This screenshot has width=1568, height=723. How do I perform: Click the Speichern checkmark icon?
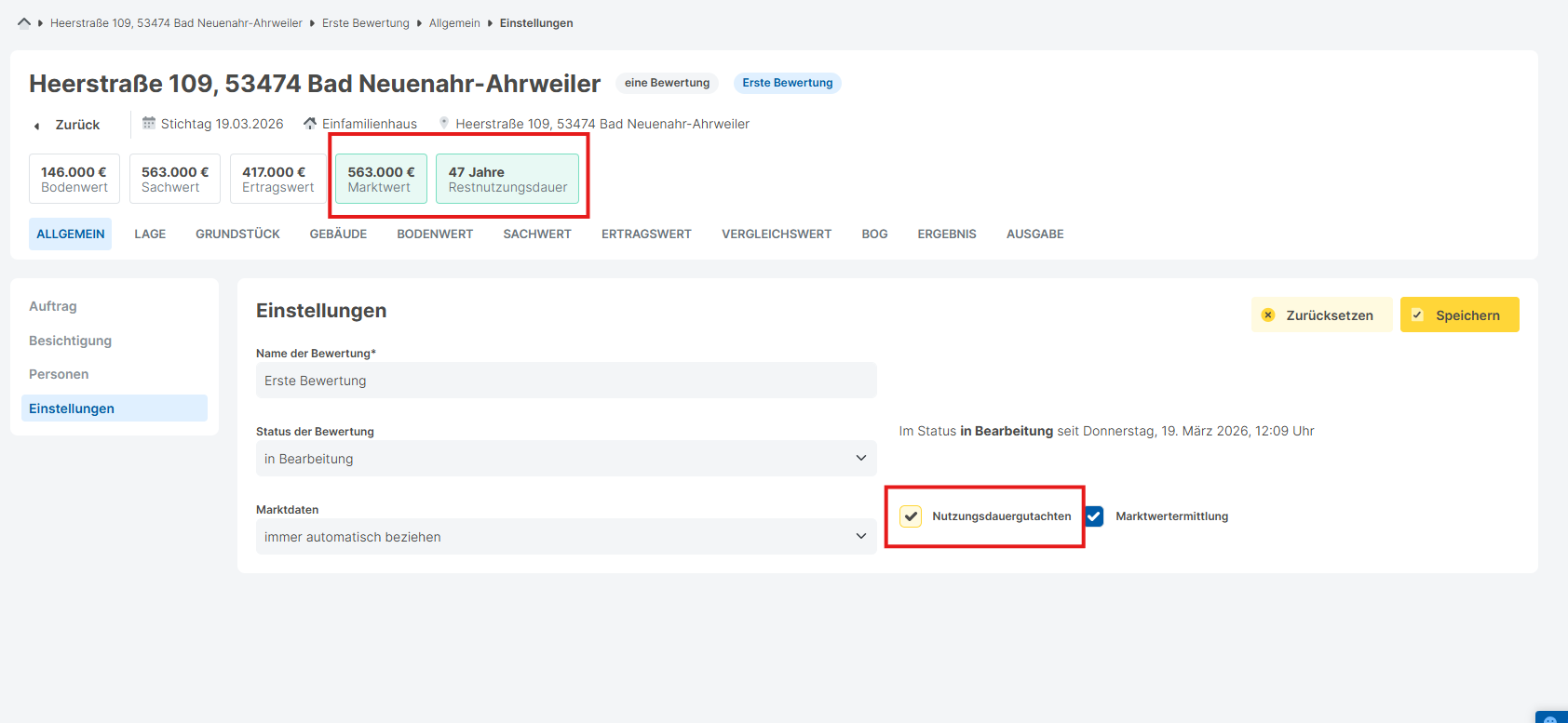[1417, 315]
